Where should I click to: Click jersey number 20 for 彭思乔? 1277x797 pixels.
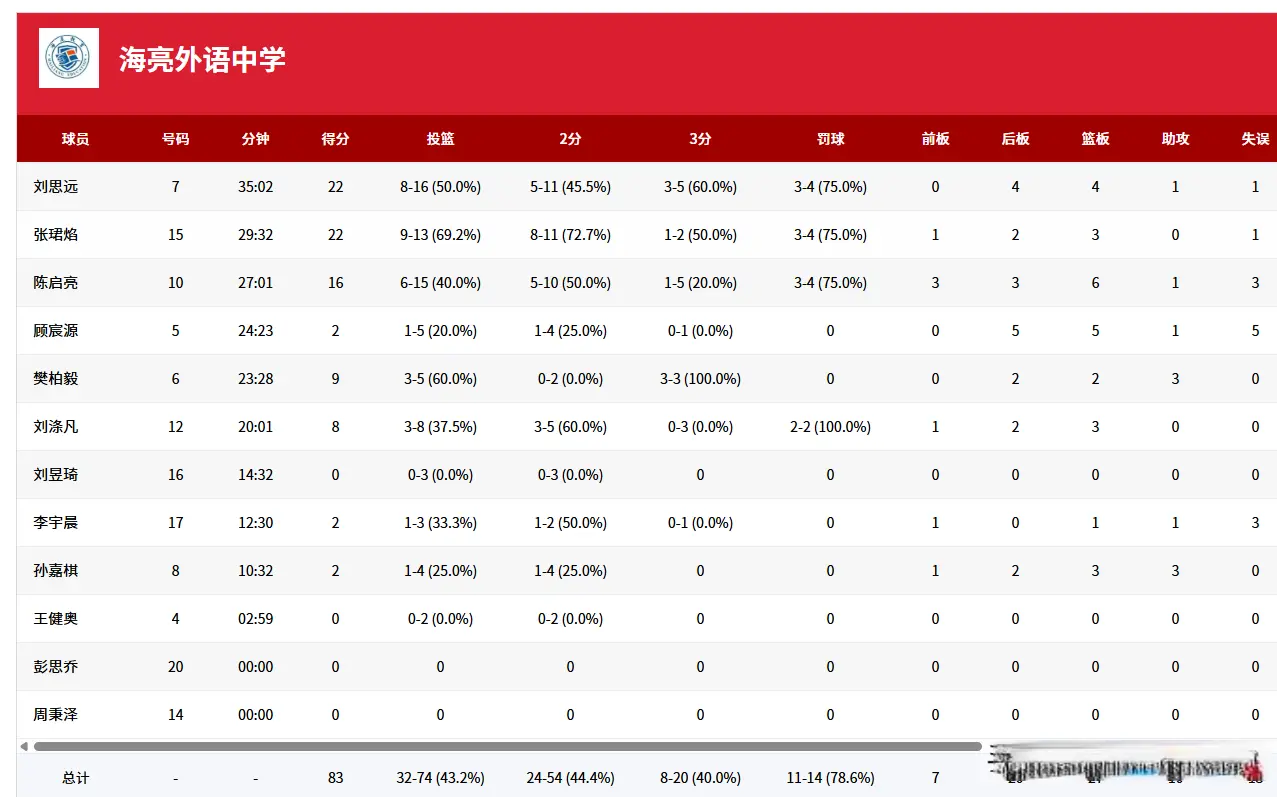tap(175, 667)
